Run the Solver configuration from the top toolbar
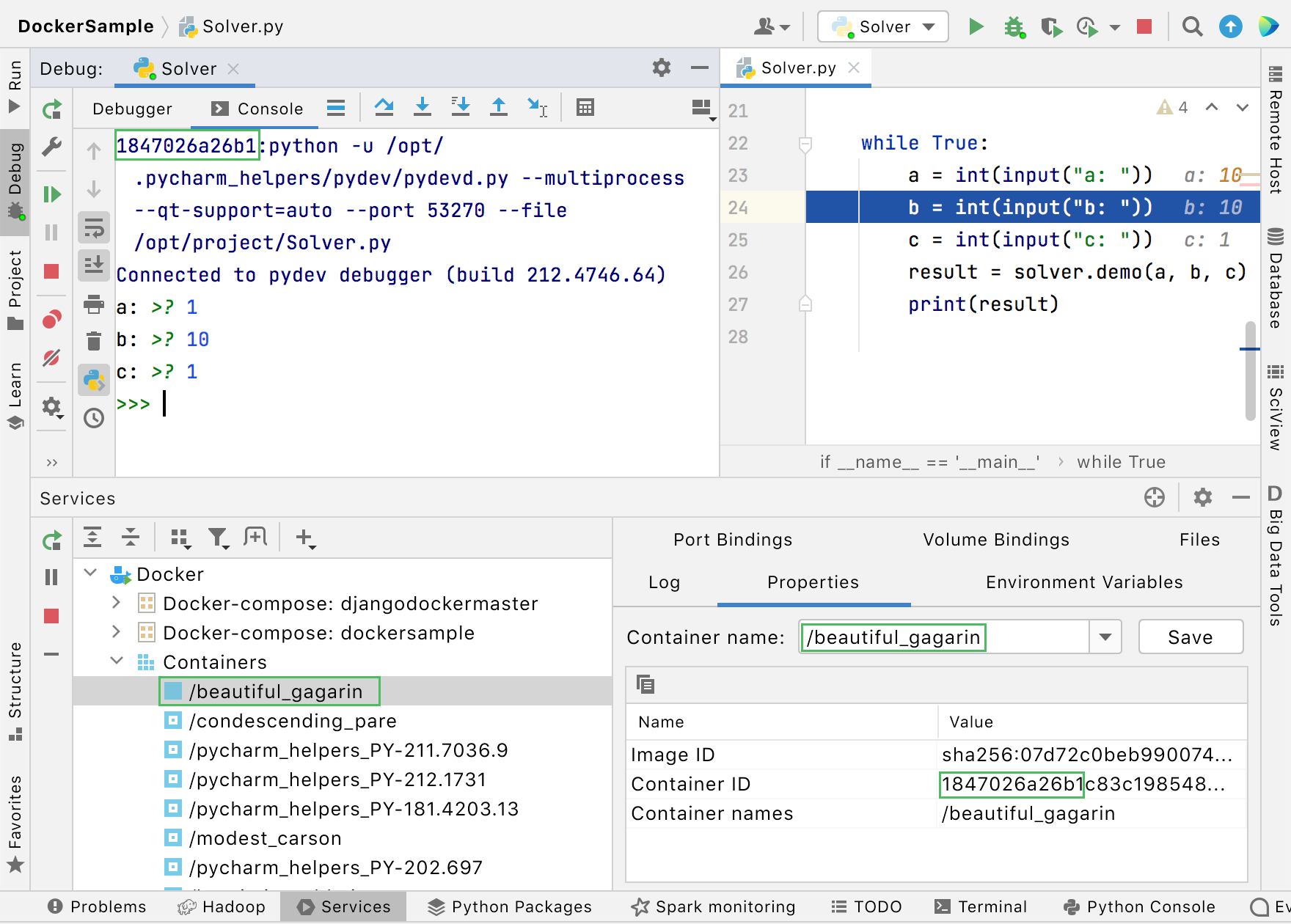The width and height of the screenshot is (1291, 924). [976, 26]
